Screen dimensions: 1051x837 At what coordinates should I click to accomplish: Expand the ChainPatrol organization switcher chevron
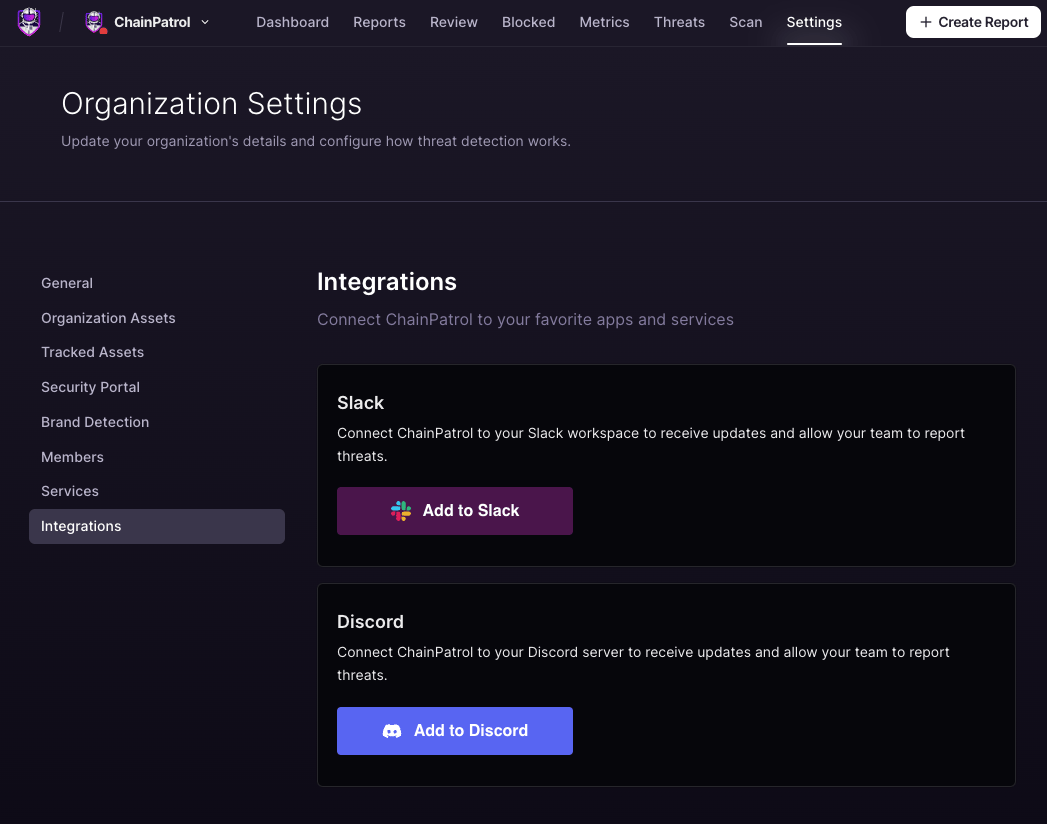(205, 22)
